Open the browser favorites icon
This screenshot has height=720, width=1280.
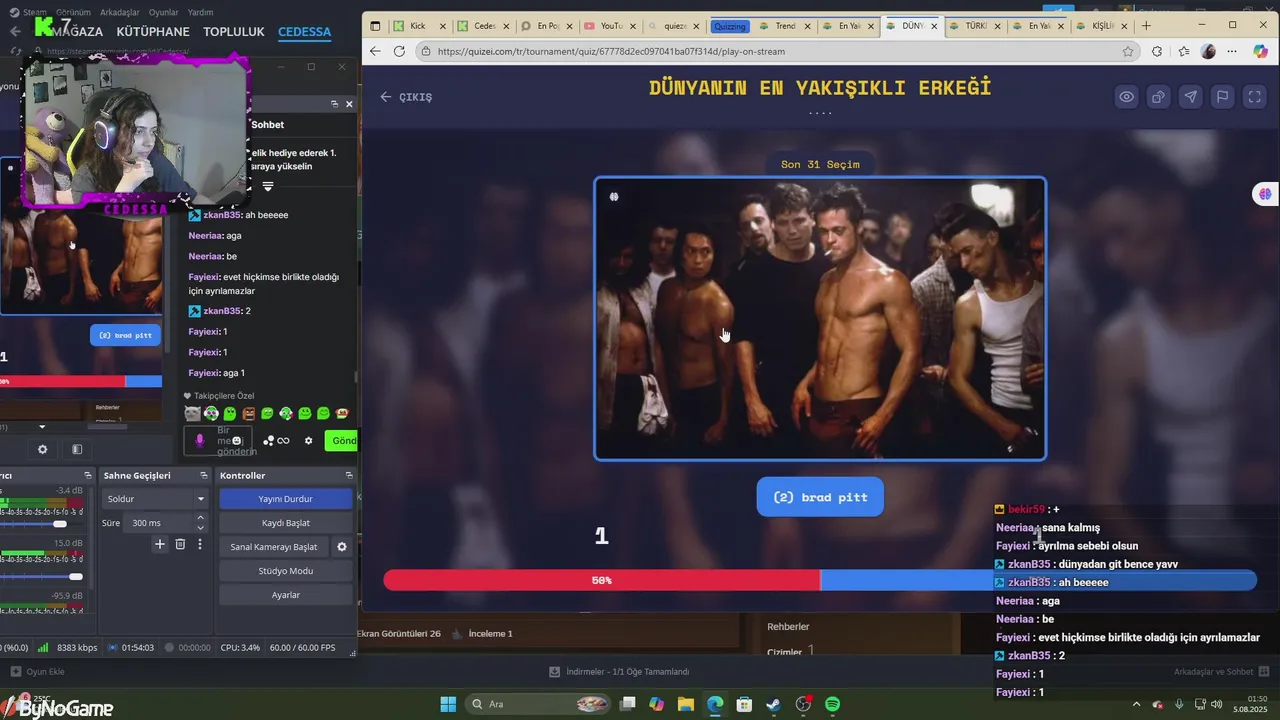1184,51
